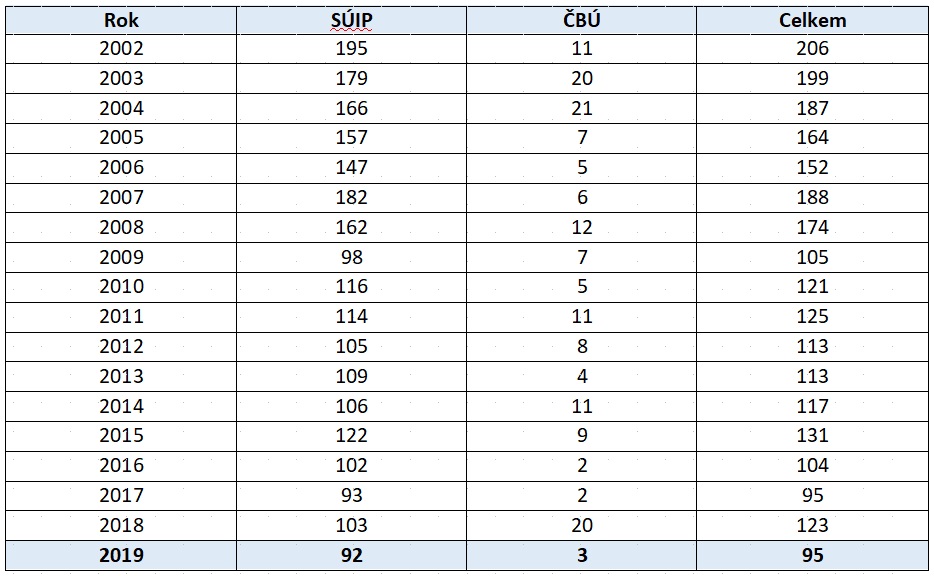Click the ČBÚ value 12 for 2008
The height and width of the screenshot is (576, 934).
click(582, 227)
